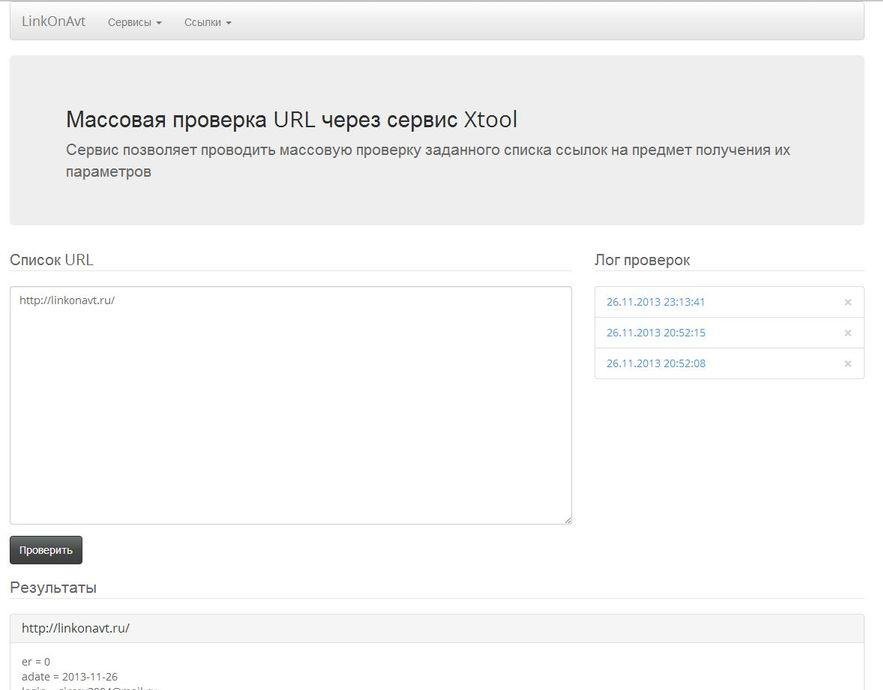Click the http://linkonavt.ru/ results panel header
The height and width of the screenshot is (690, 883).
click(x=76, y=628)
